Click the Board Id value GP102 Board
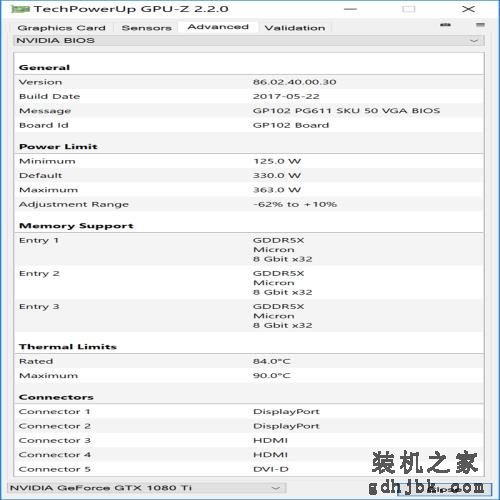Image resolution: width=500 pixels, height=500 pixels. tap(291, 125)
